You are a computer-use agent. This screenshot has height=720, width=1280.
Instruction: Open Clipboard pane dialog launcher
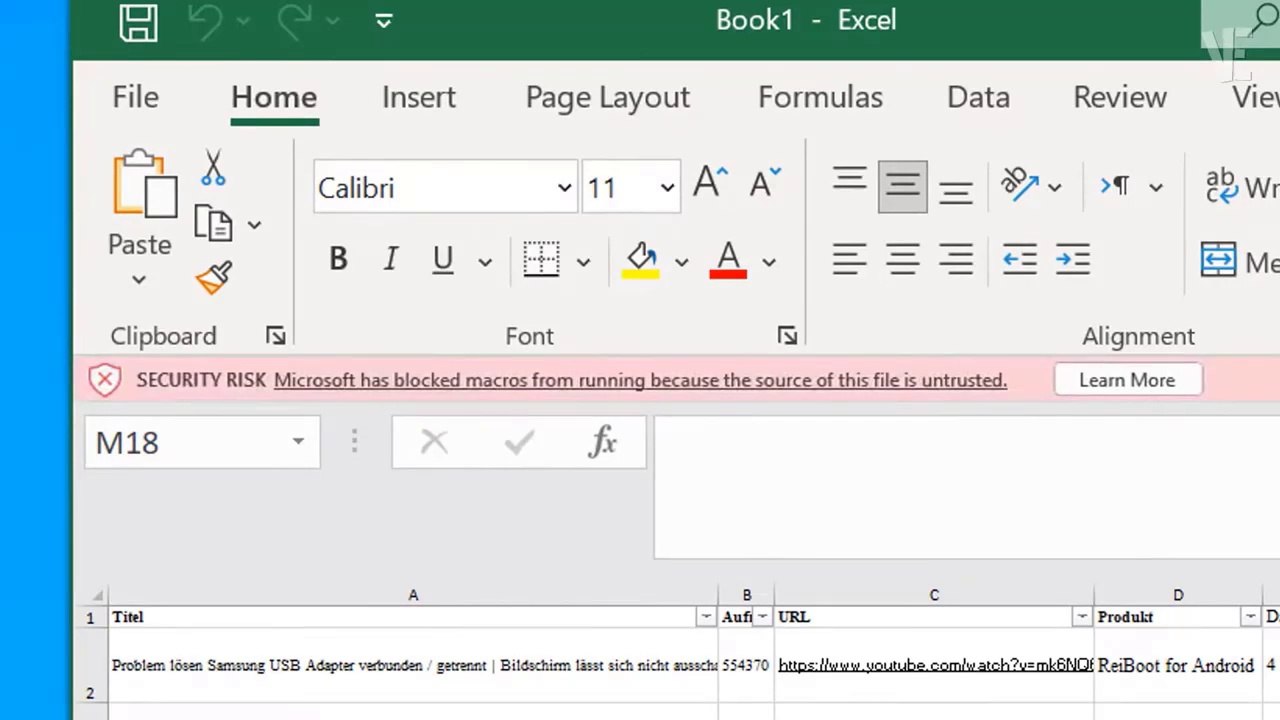click(x=276, y=336)
